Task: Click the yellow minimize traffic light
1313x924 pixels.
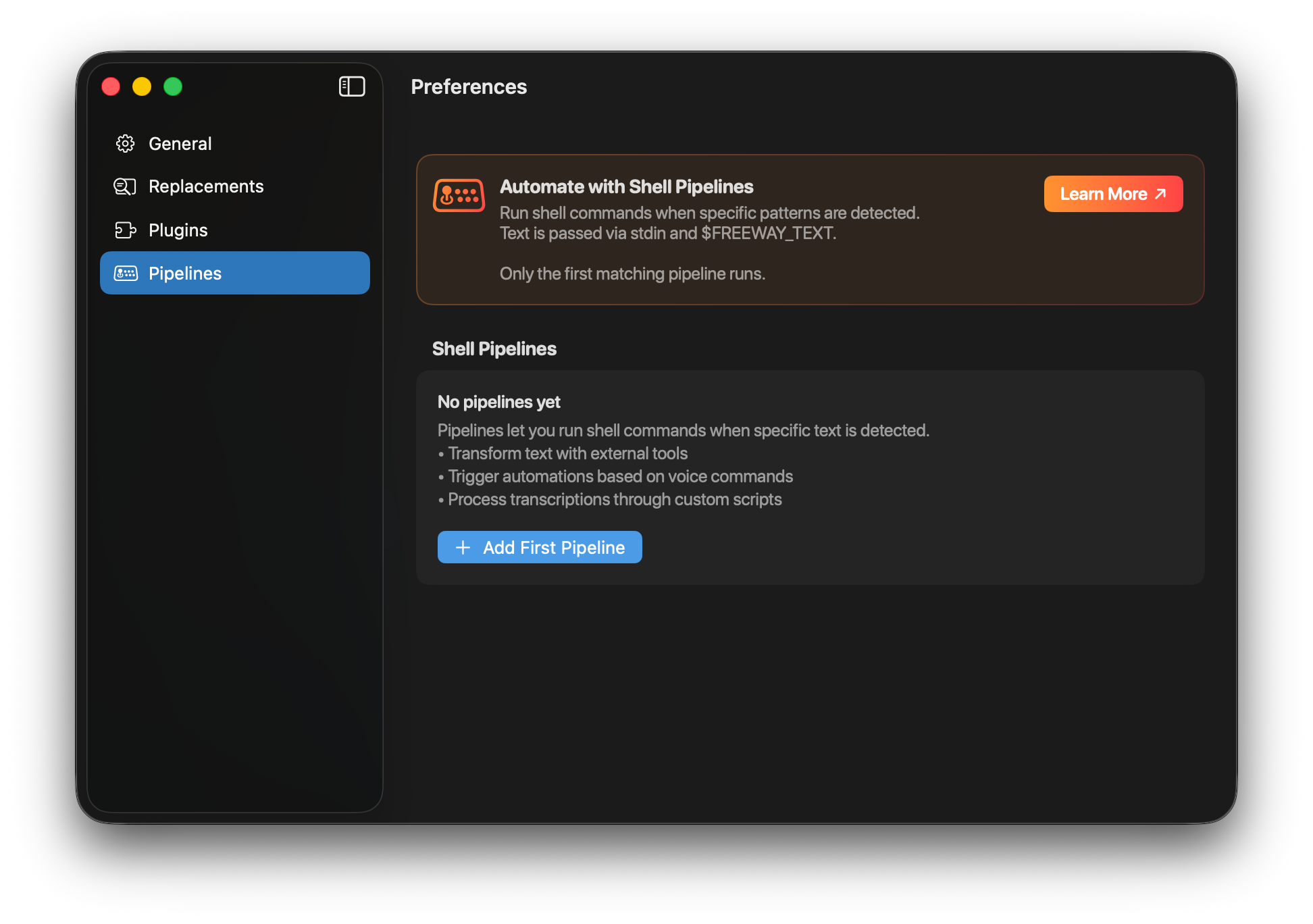Action: (142, 86)
